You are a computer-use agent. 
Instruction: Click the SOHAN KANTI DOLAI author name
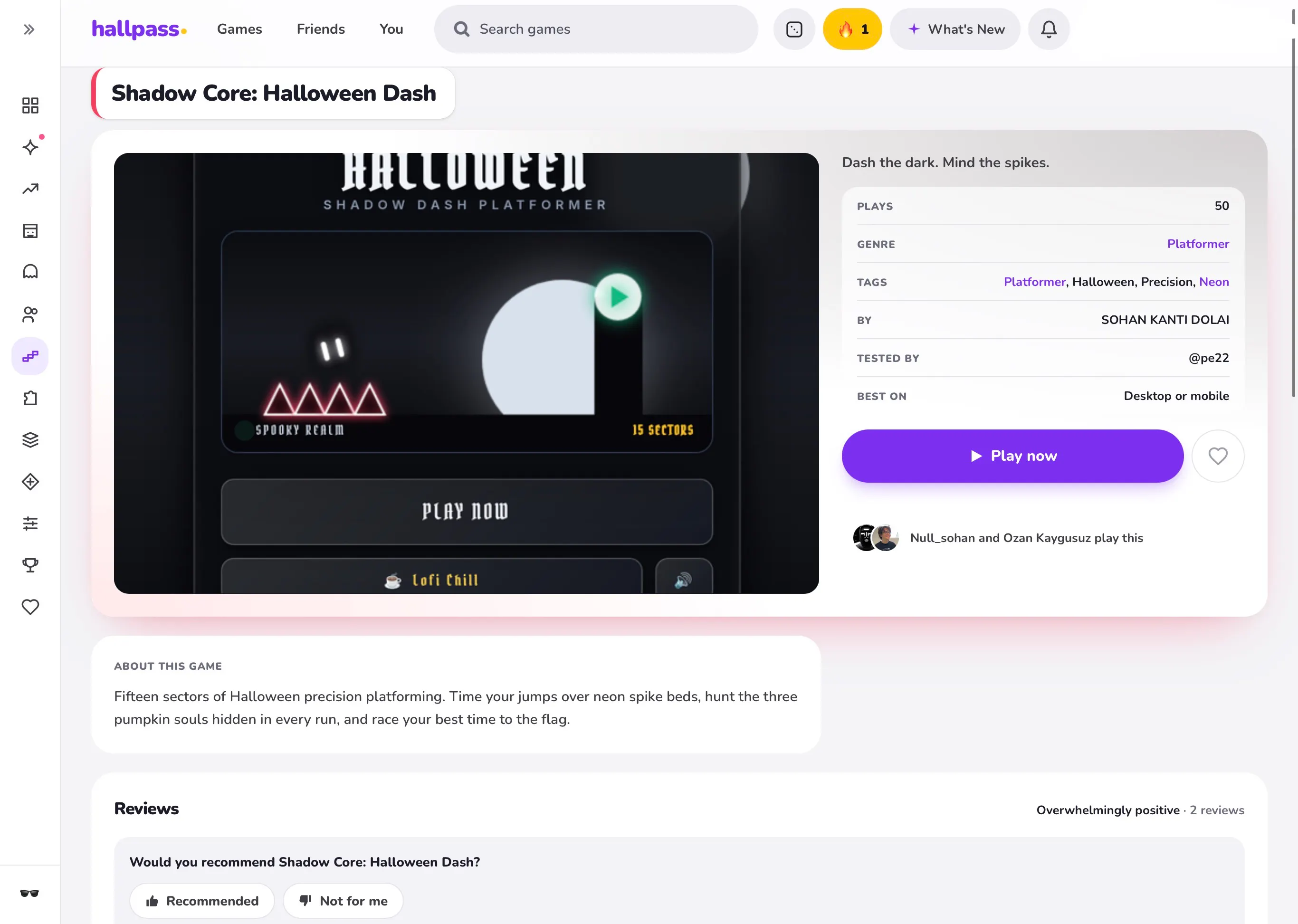[x=1165, y=320]
